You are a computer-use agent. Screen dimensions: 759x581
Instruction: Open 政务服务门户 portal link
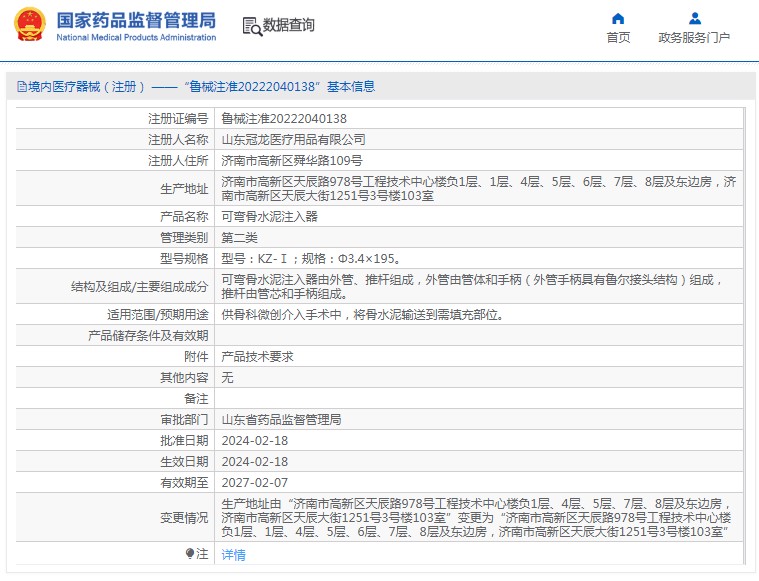point(694,38)
